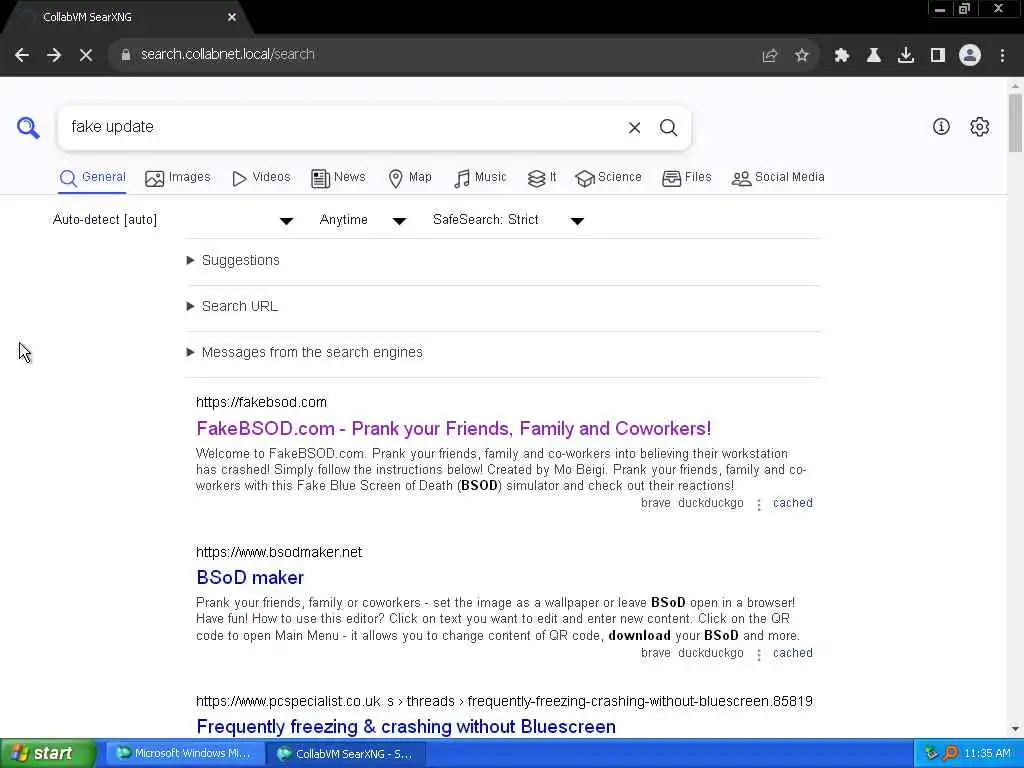Open the profile avatar menu

click(970, 56)
